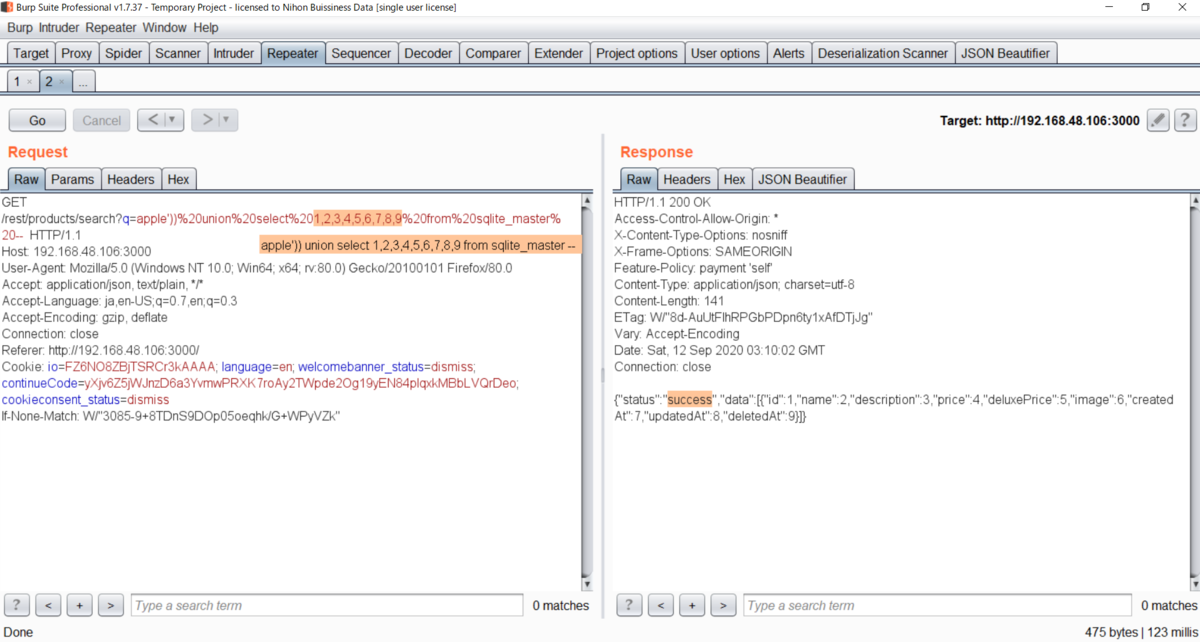Click the Referer header line in request

[x=101, y=350]
